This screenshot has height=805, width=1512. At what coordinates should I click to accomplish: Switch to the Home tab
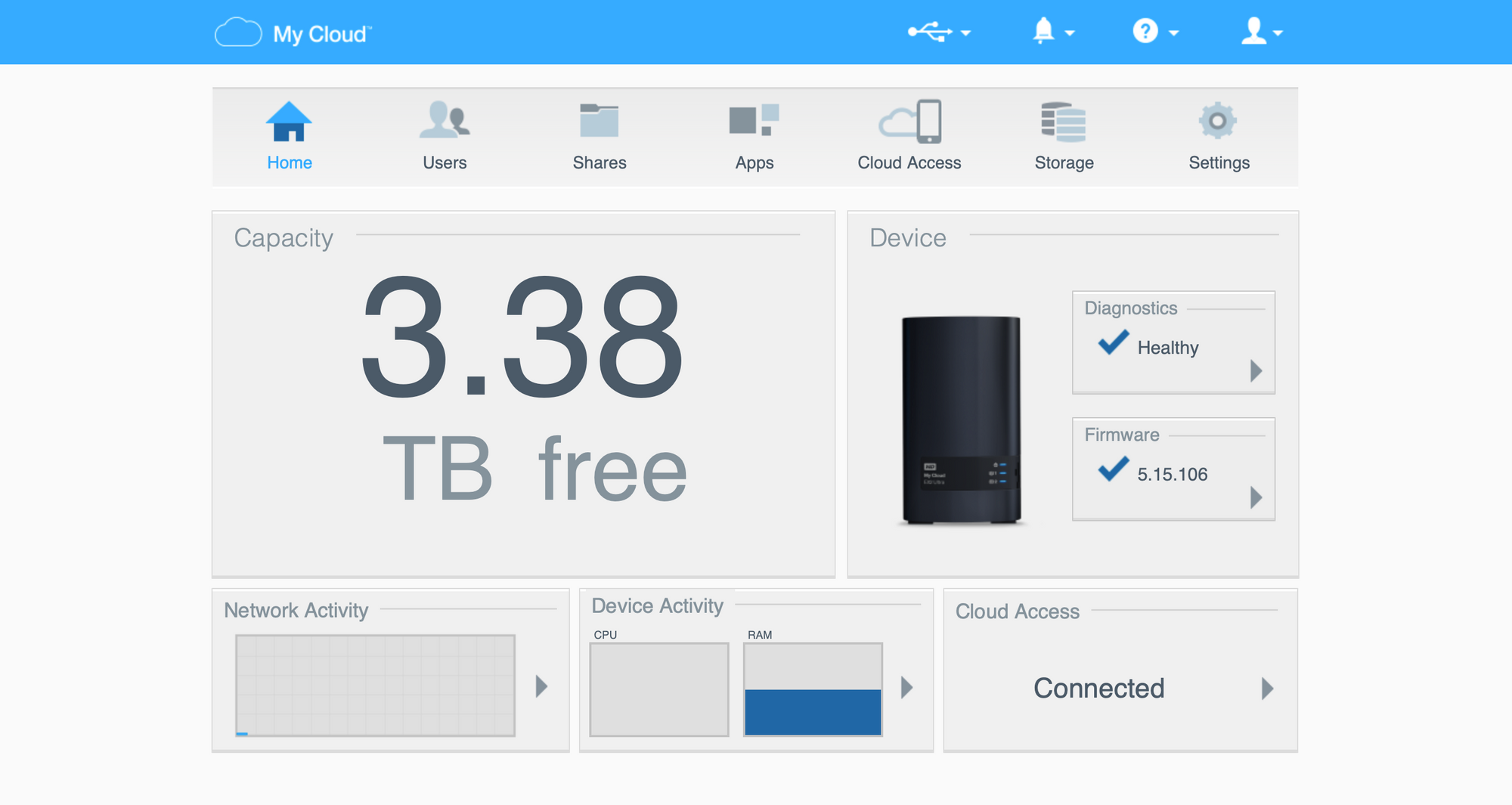(290, 135)
